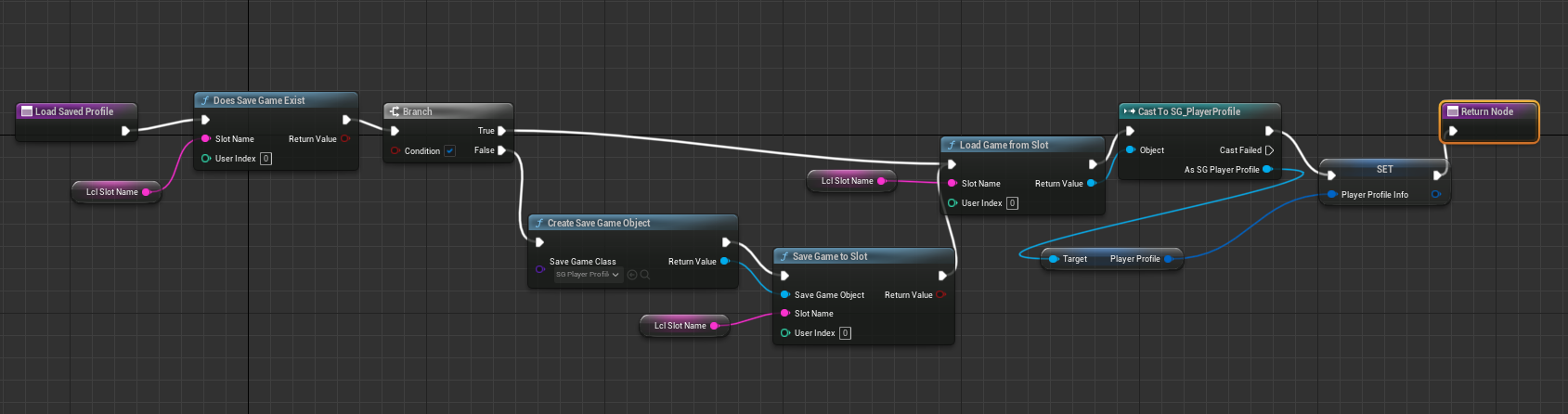This screenshot has width=1568, height=414.
Task: Click Slot Name pin on Load Game from Slot
Action: tap(952, 184)
